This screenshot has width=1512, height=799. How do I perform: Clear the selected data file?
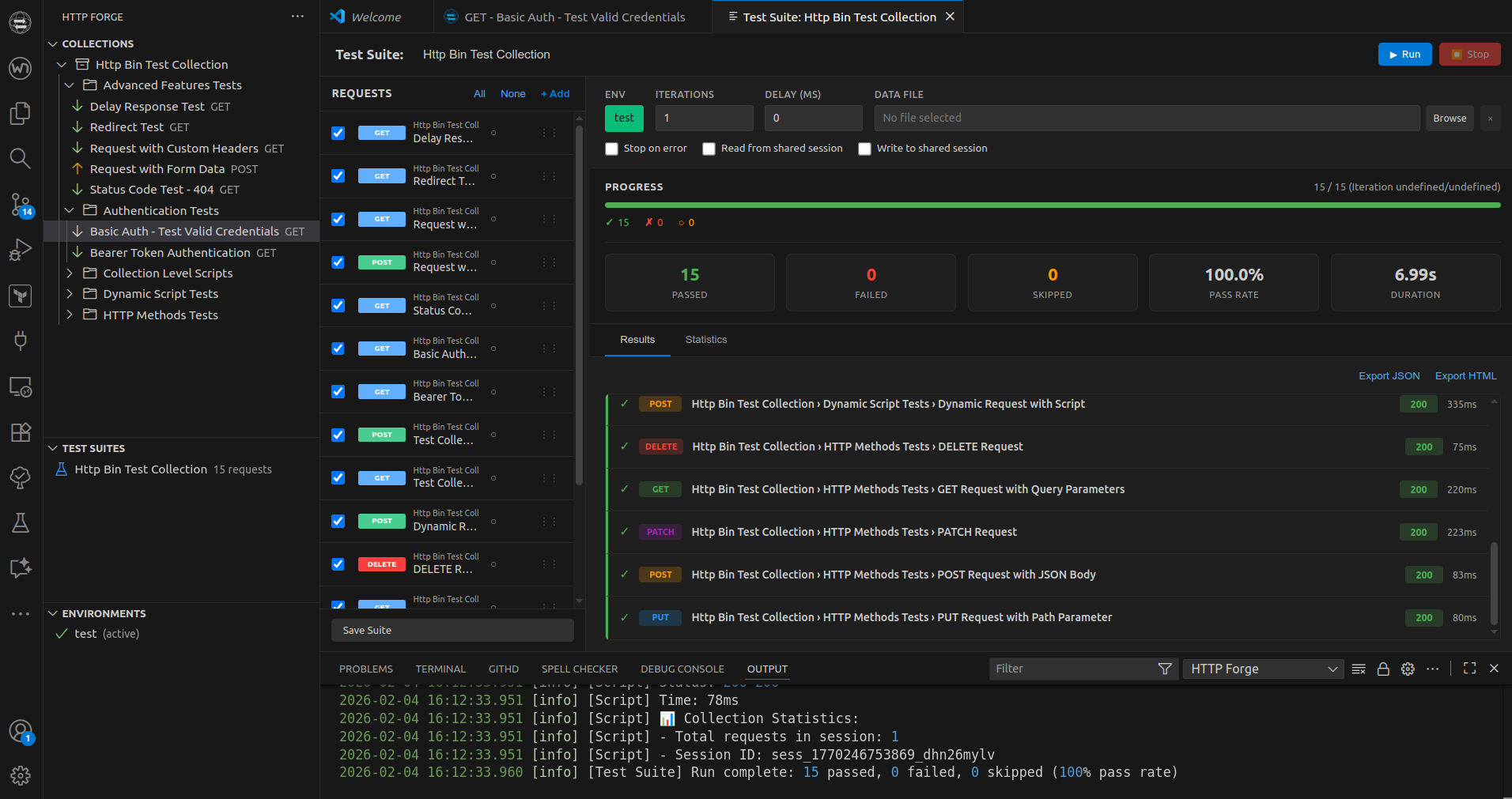(1490, 119)
